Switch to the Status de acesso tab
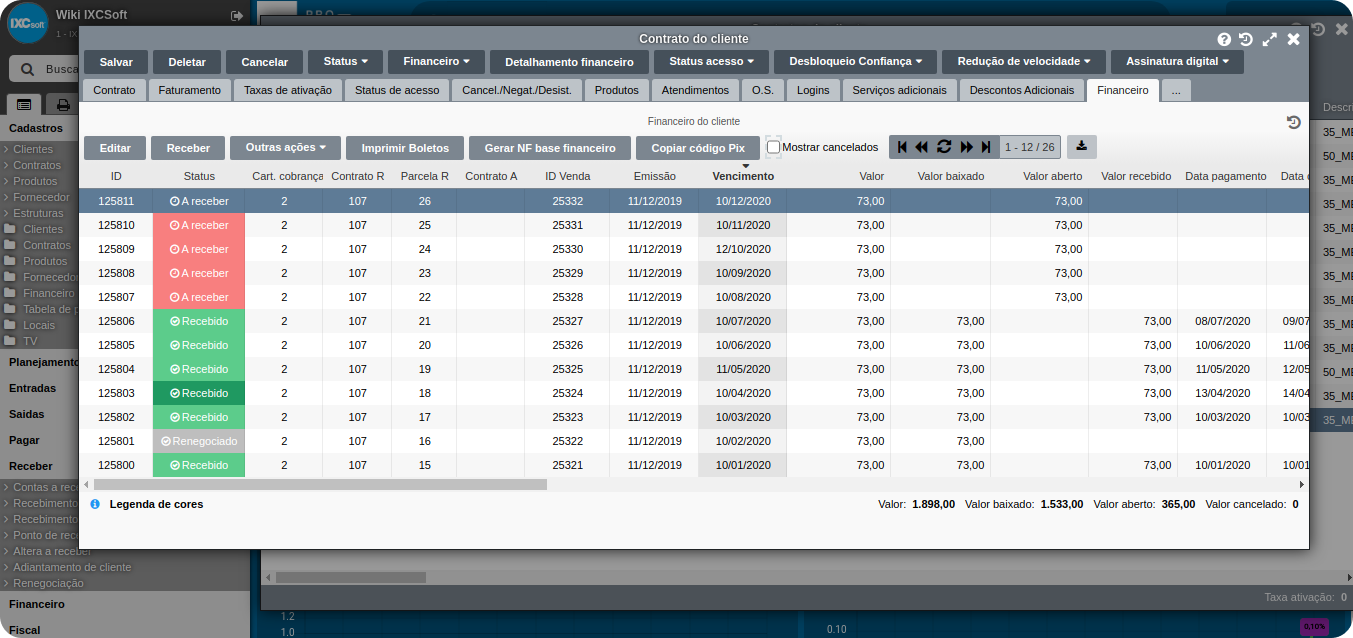This screenshot has height=638, width=1353. (x=397, y=90)
